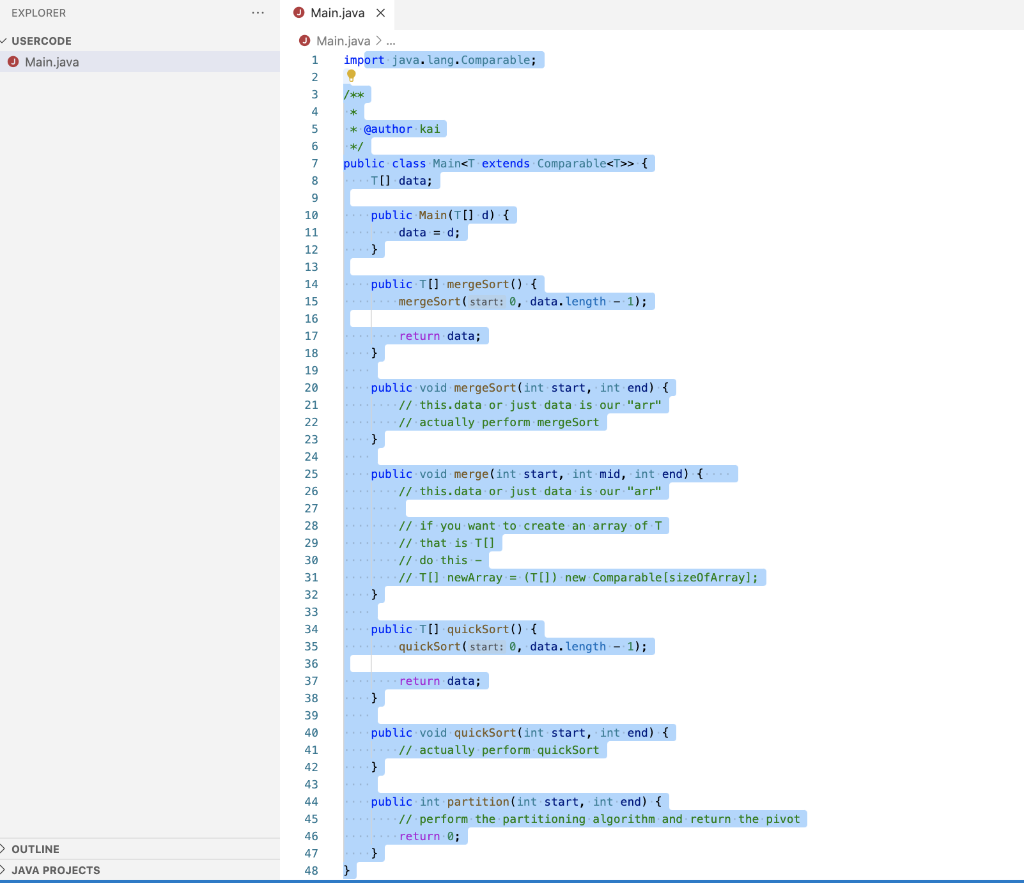Switch to the Main.java tab
Viewport: 1024px width, 883px height.
click(x=337, y=12)
